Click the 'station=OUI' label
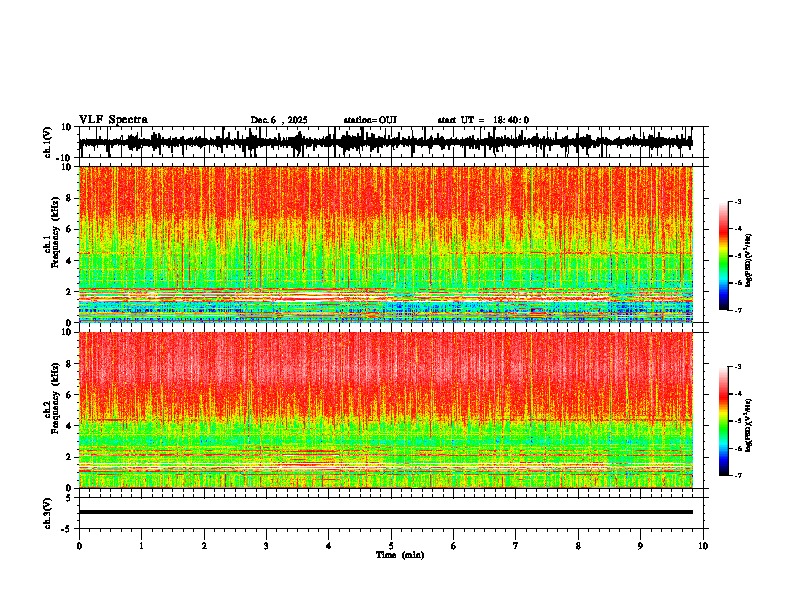The height and width of the screenshot is (612, 792). tap(370, 120)
